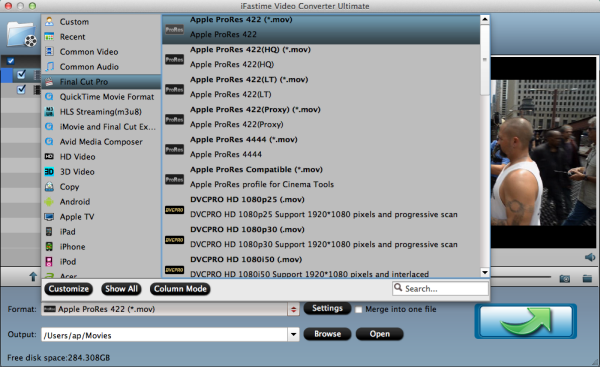Screen dimensions: 600x367
Task: Open the Format dropdown stepper
Action: pos(293,309)
